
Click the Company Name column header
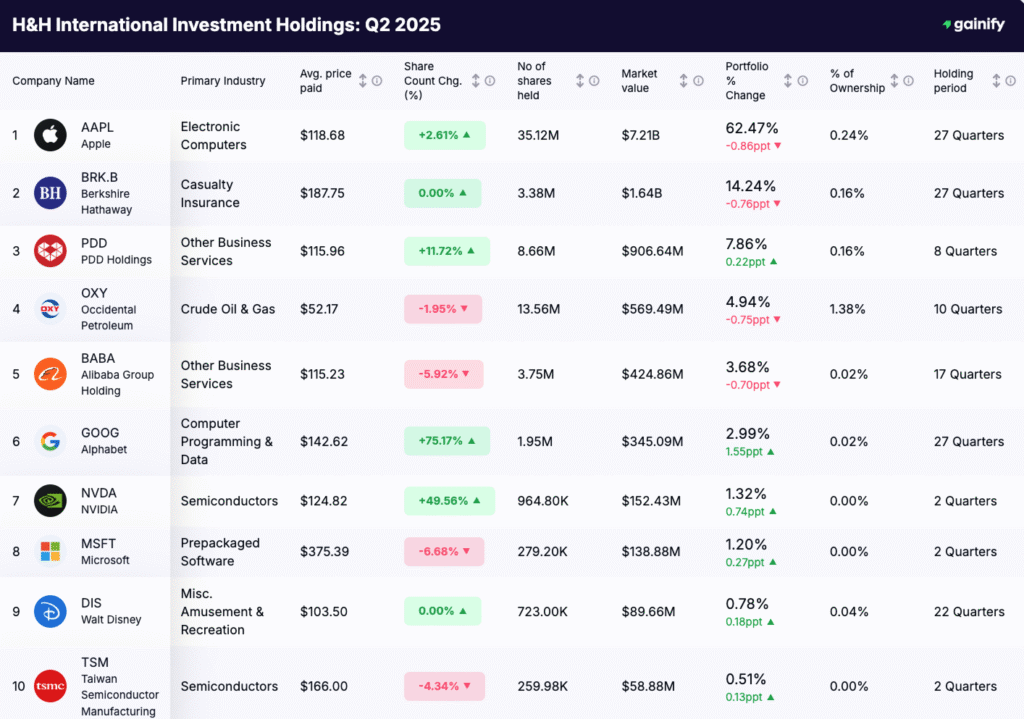pyautogui.click(x=53, y=81)
